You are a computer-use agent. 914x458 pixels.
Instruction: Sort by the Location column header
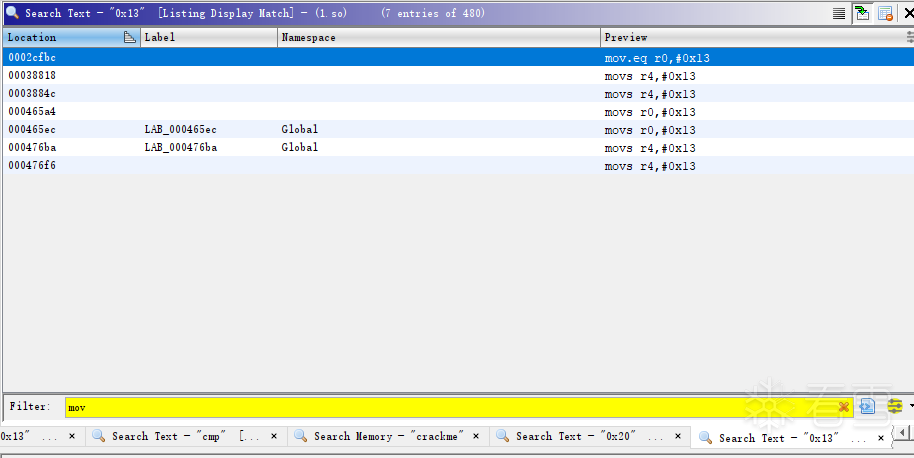[71, 37]
